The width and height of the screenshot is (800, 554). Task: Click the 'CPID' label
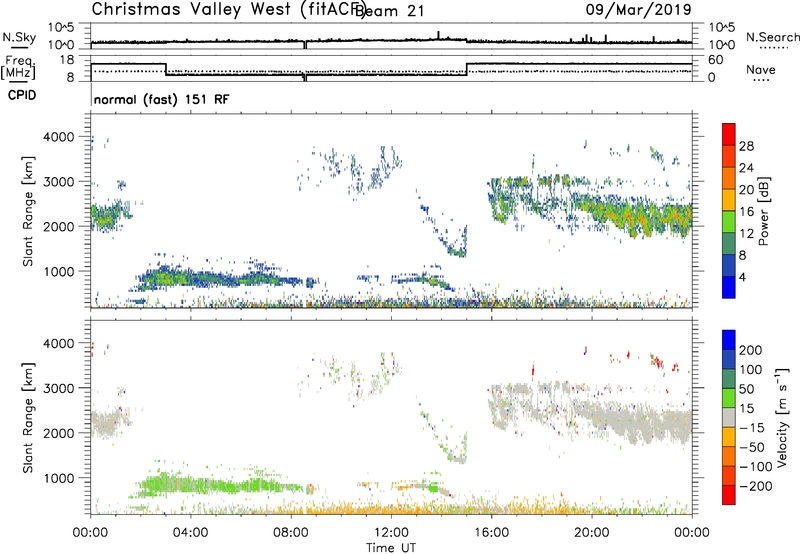[22, 95]
